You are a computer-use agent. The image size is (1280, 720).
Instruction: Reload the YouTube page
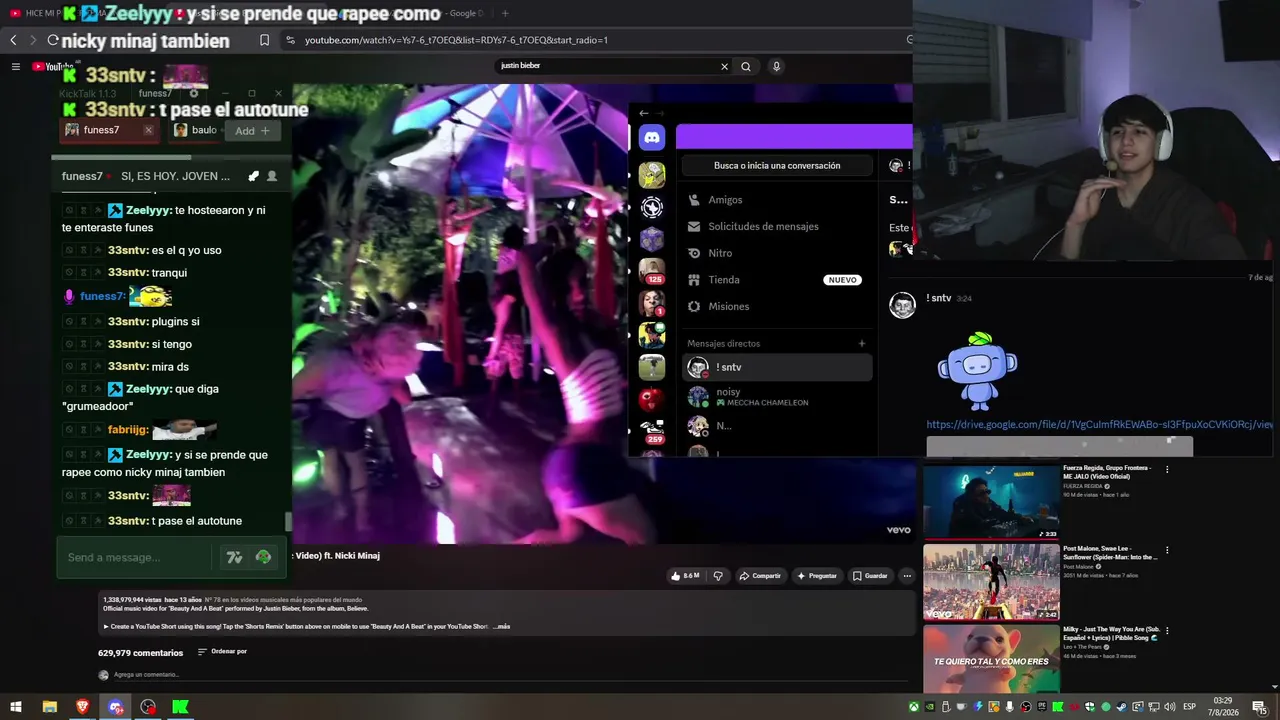point(53,40)
